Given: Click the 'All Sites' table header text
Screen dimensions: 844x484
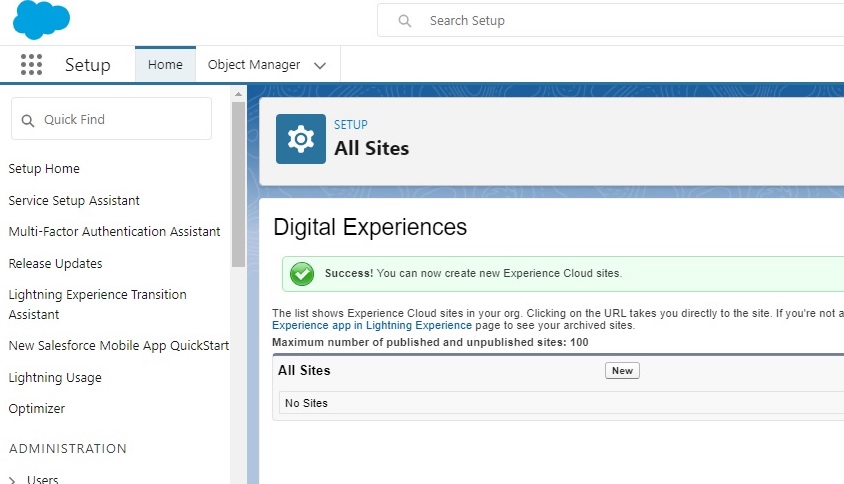Looking at the screenshot, I should click(x=304, y=370).
